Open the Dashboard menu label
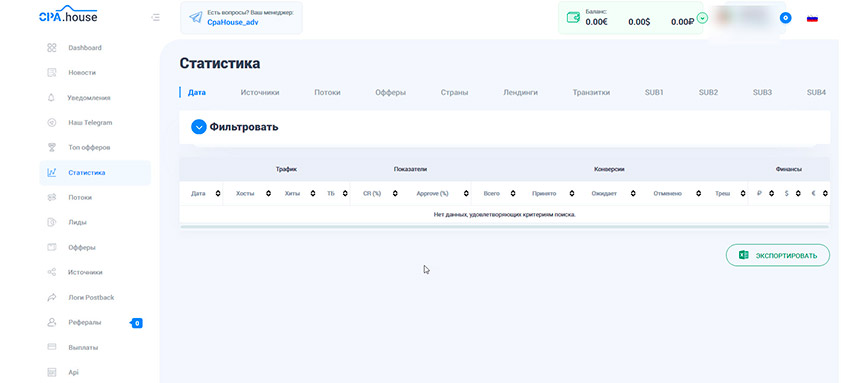 [x=85, y=48]
